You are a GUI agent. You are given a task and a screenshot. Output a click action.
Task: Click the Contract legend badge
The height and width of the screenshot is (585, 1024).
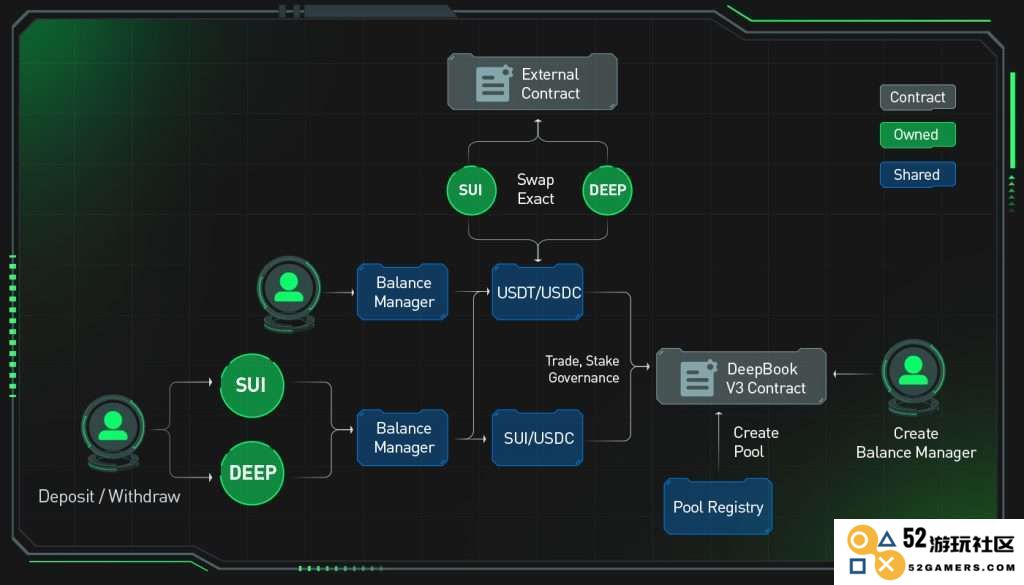coord(918,97)
